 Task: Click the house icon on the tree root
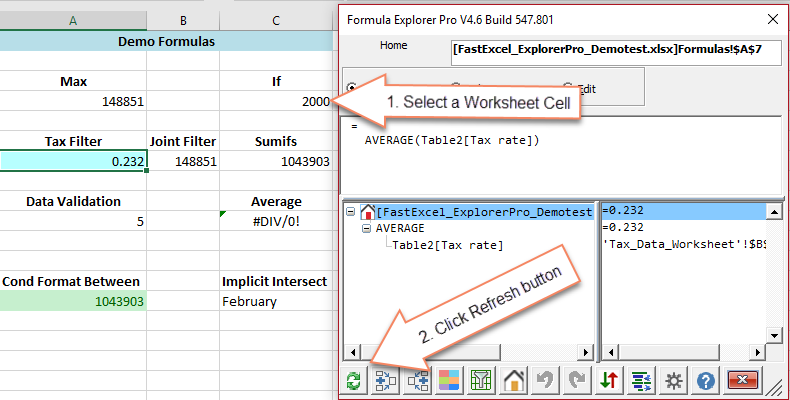pyautogui.click(x=368, y=212)
